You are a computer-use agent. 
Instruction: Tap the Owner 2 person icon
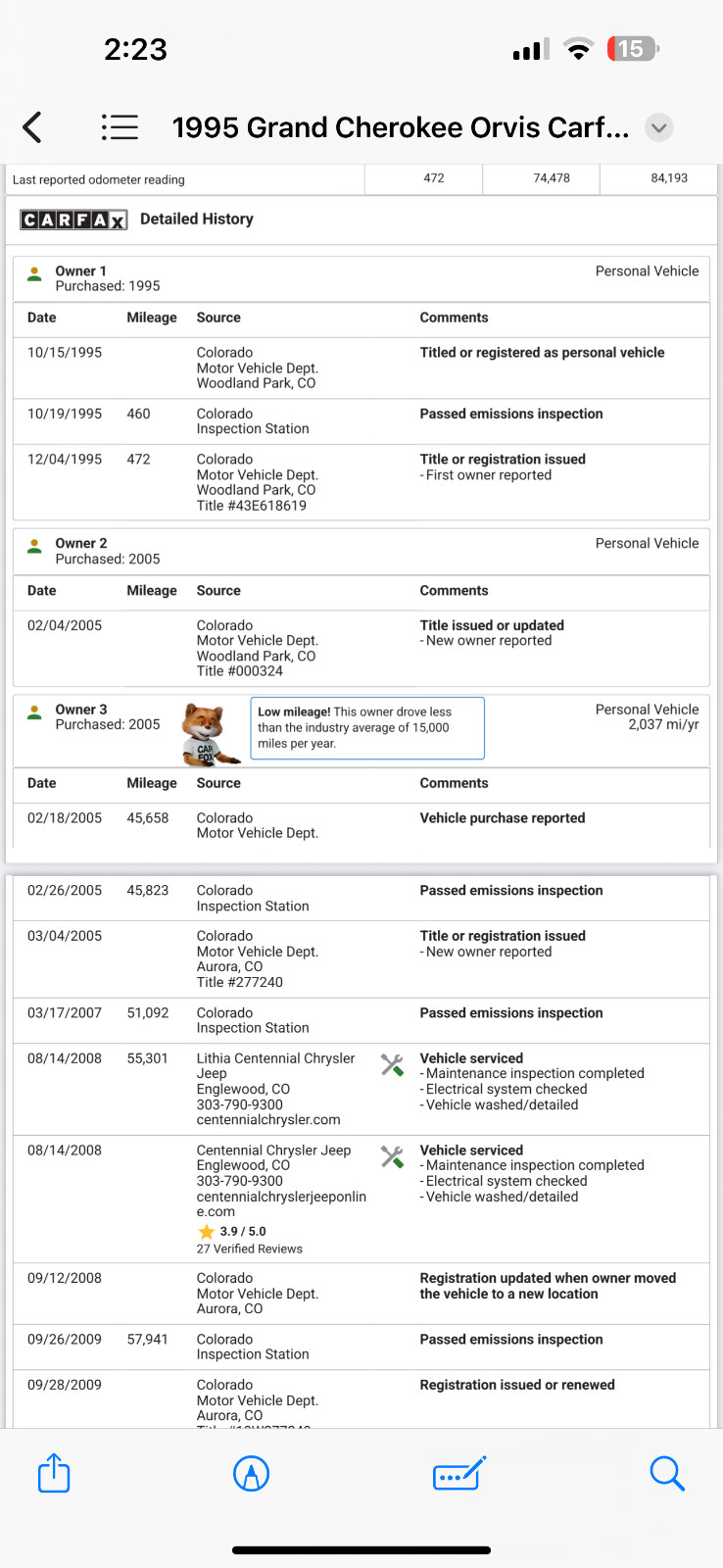click(34, 547)
